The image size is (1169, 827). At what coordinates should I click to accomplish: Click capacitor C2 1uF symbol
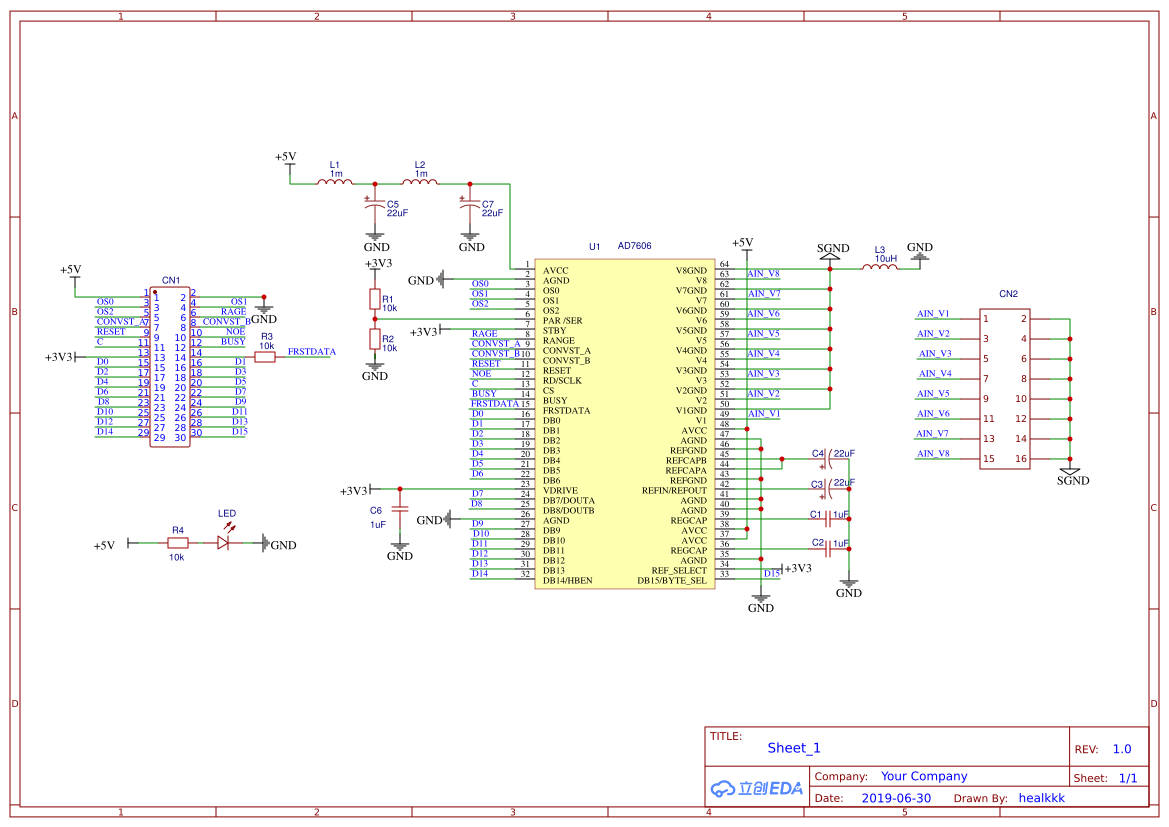click(829, 548)
